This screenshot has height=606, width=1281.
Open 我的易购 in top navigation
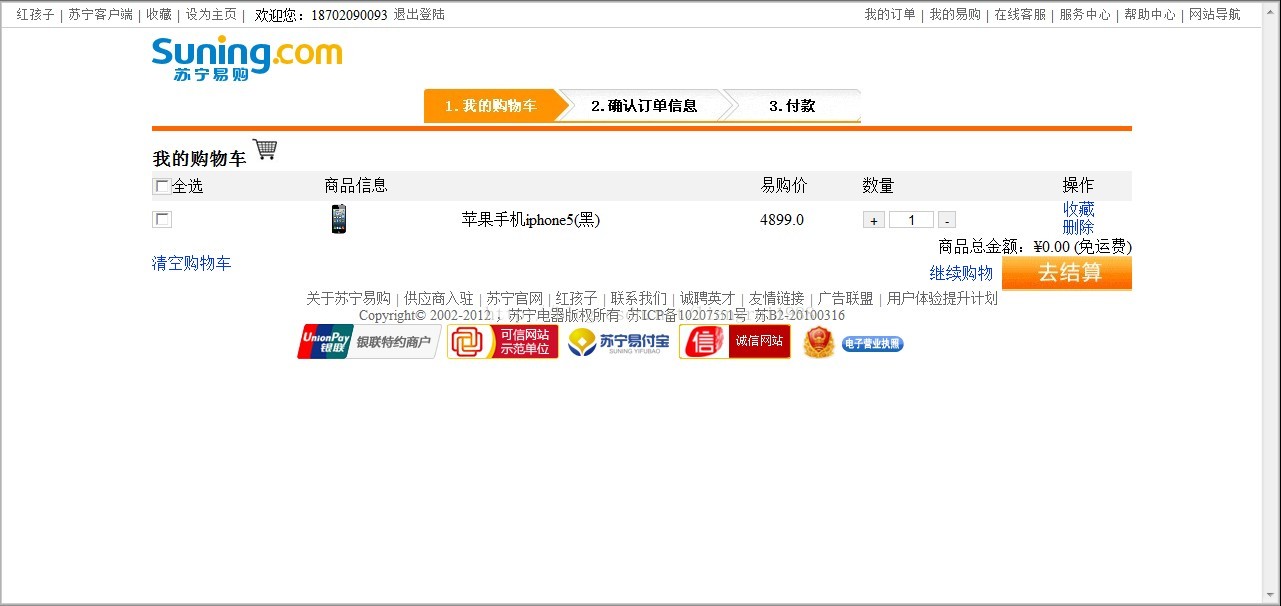pos(955,15)
